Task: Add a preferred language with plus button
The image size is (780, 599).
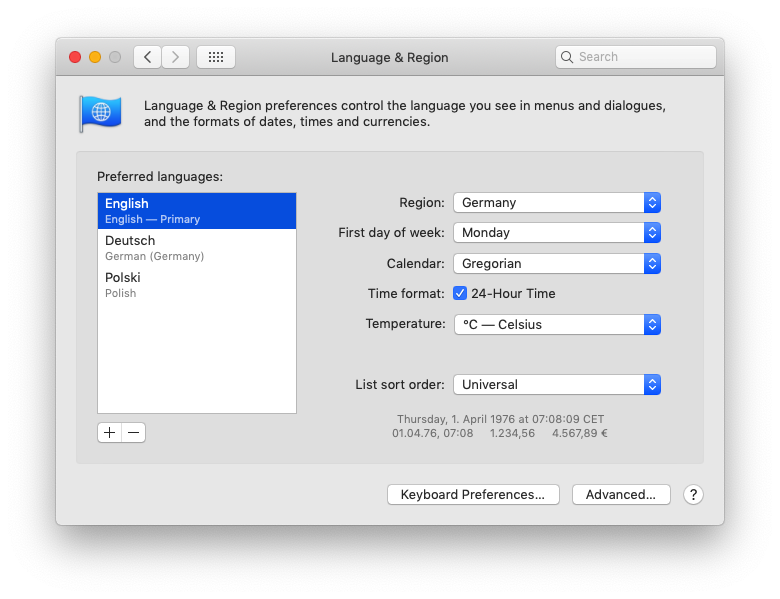Action: 110,432
